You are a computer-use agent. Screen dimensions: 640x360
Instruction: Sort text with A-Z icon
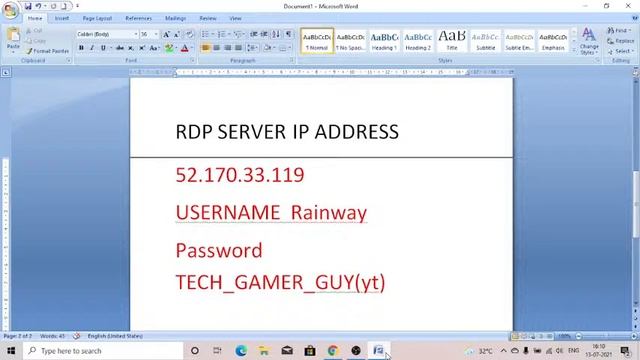coord(276,34)
